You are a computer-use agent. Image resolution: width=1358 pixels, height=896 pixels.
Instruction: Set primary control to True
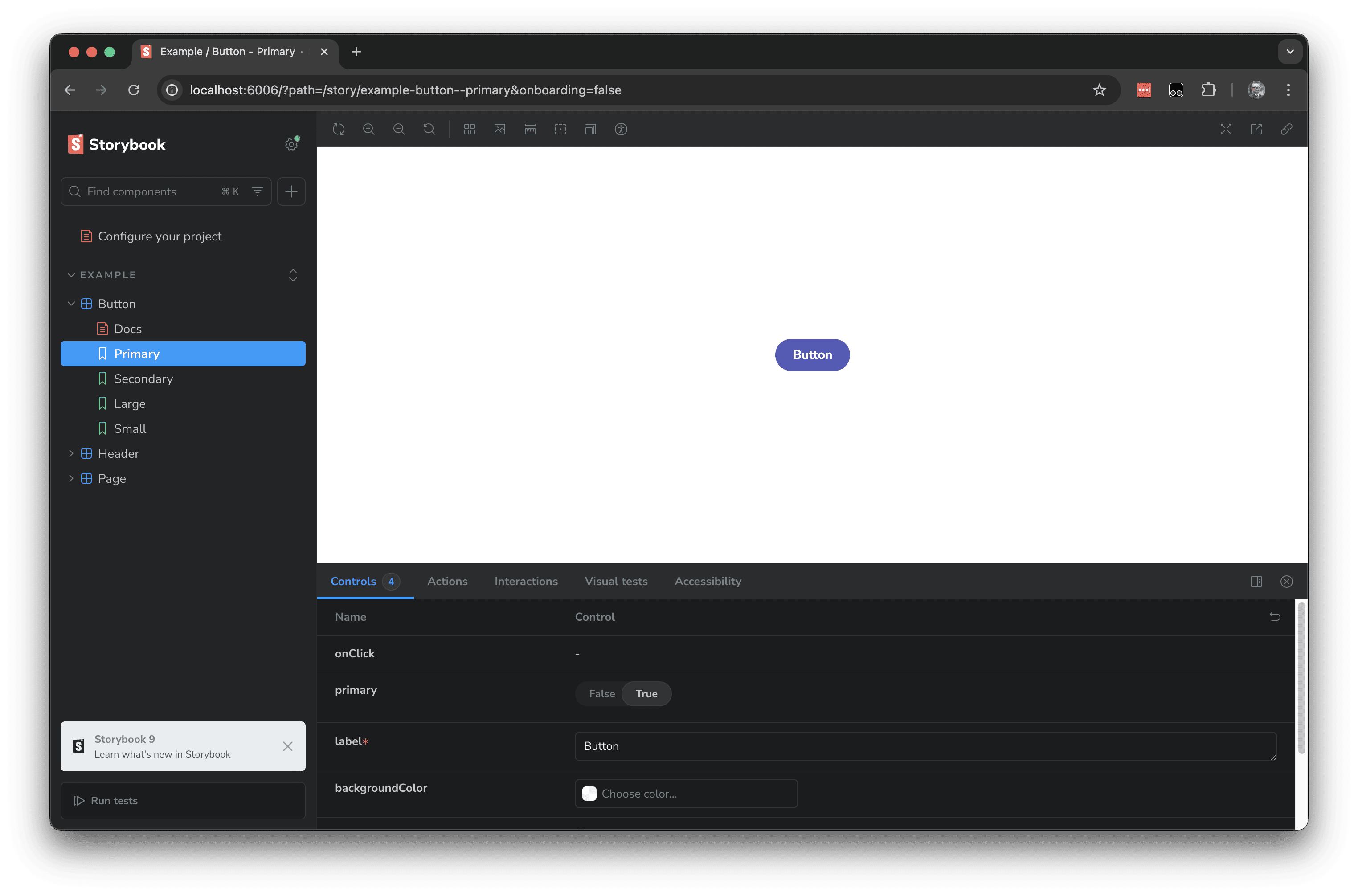click(x=646, y=694)
